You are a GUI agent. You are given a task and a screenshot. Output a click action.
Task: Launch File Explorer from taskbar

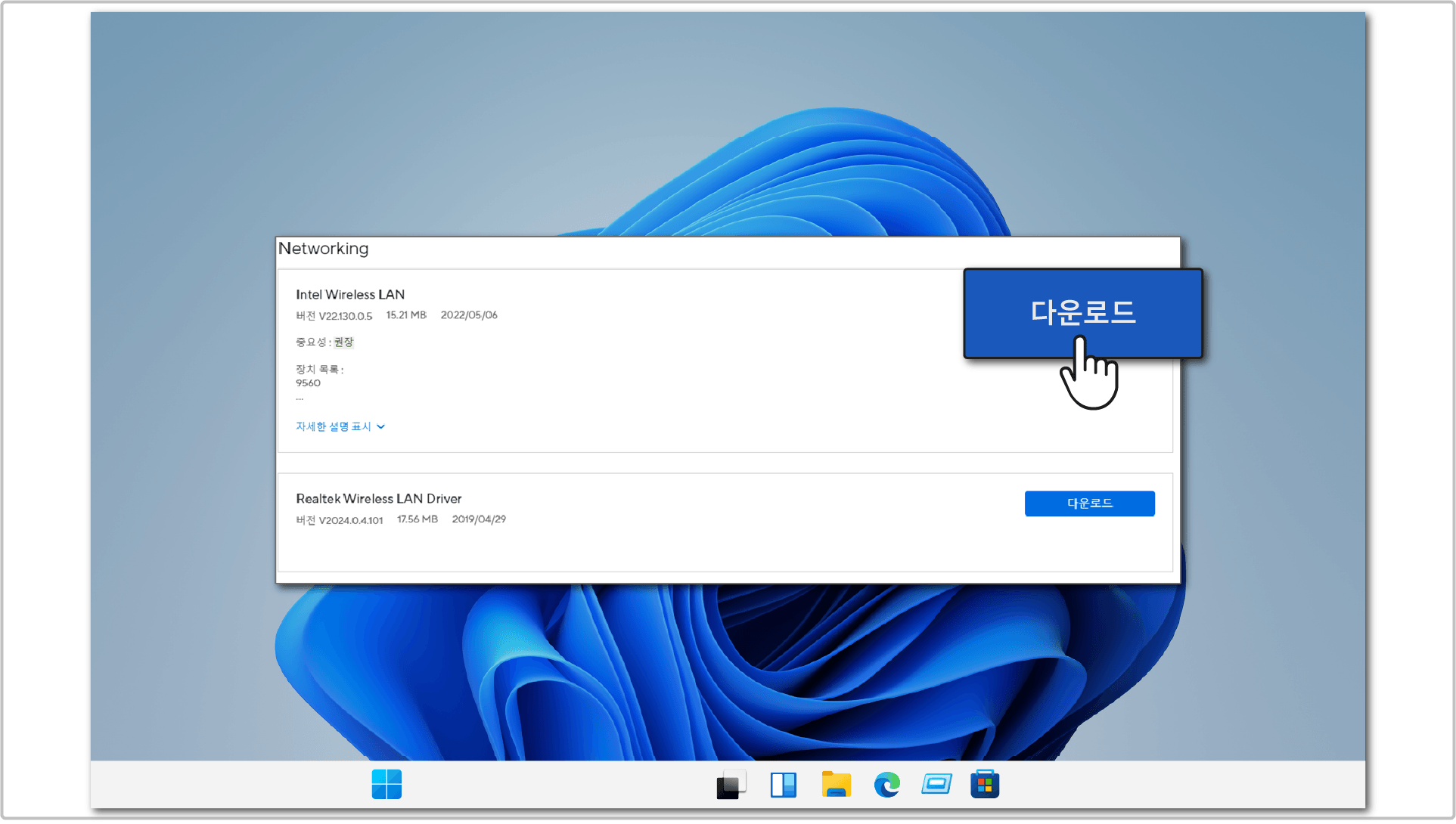click(836, 785)
